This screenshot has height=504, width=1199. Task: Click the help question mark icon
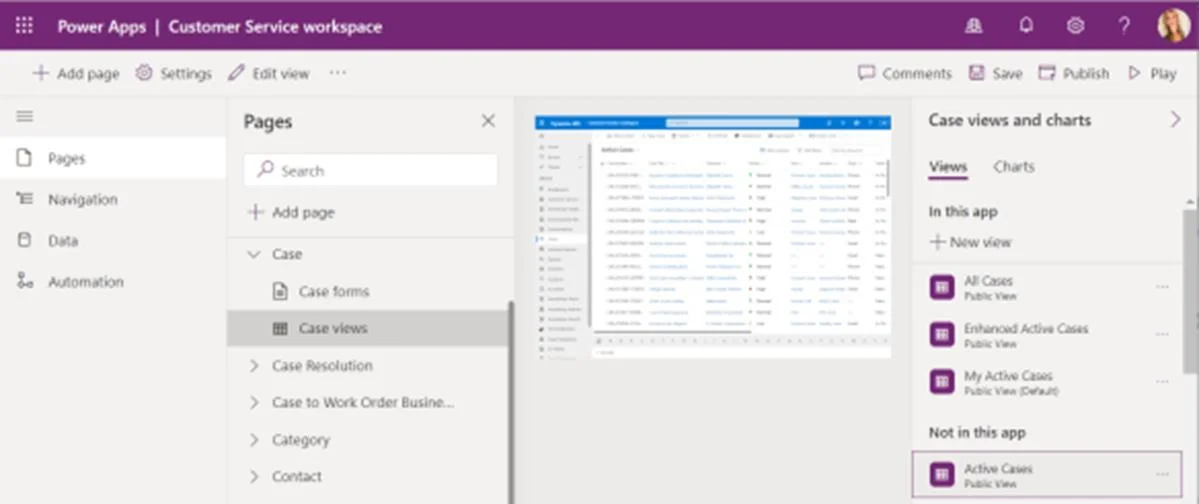[x=1124, y=26]
